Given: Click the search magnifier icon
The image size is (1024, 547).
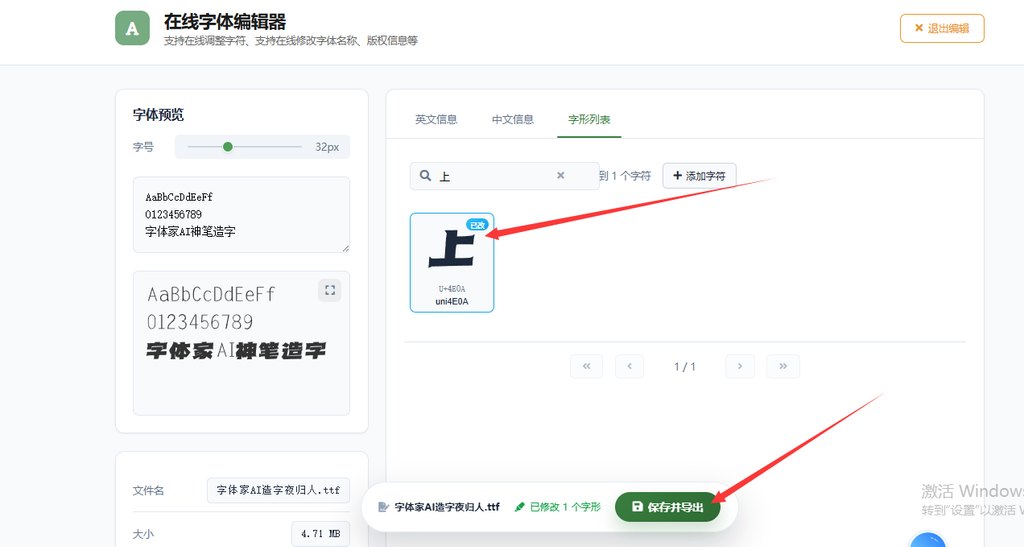Looking at the screenshot, I should click(425, 176).
